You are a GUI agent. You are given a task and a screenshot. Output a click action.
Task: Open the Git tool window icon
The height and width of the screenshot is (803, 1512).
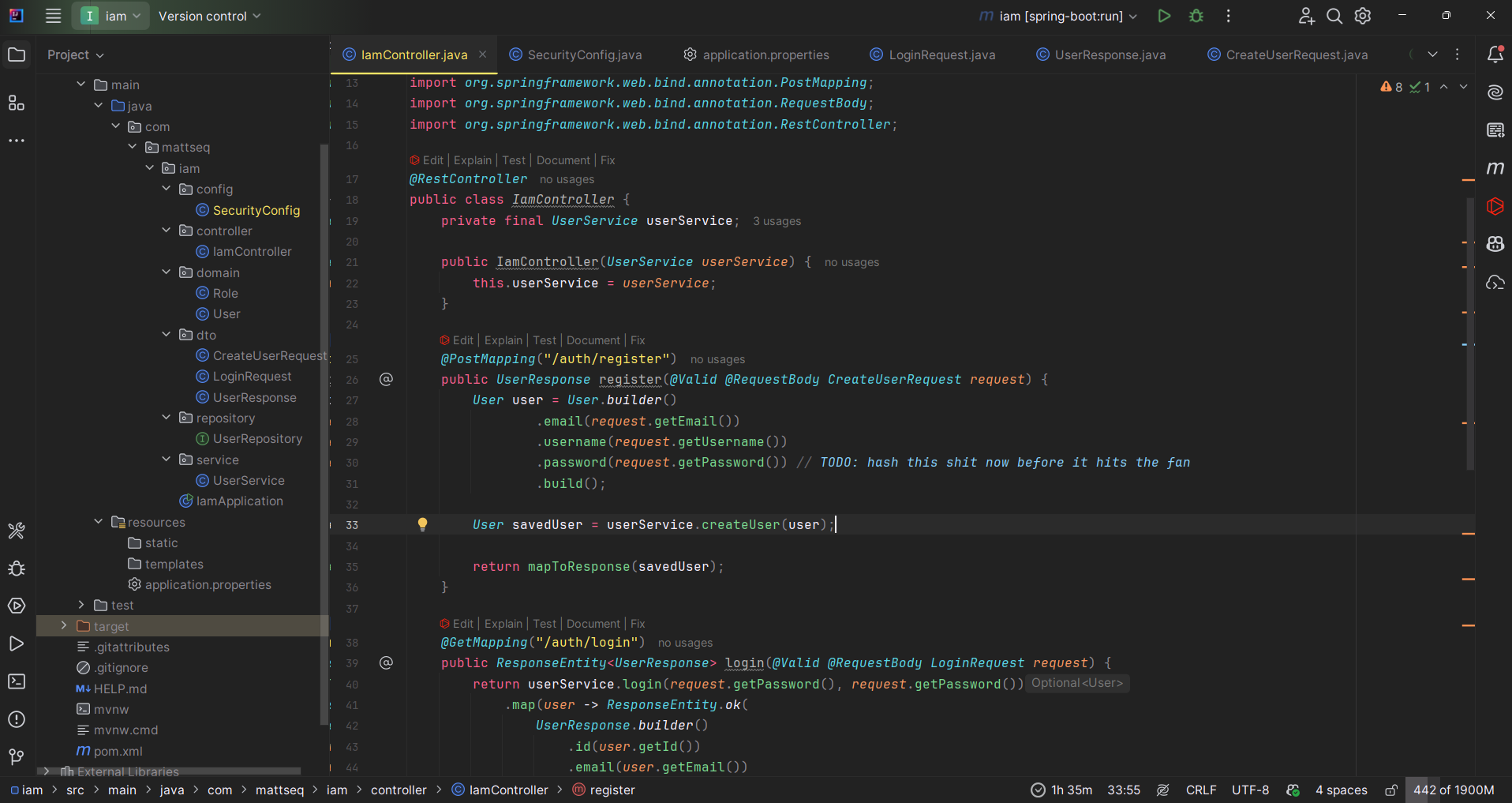pos(17,757)
